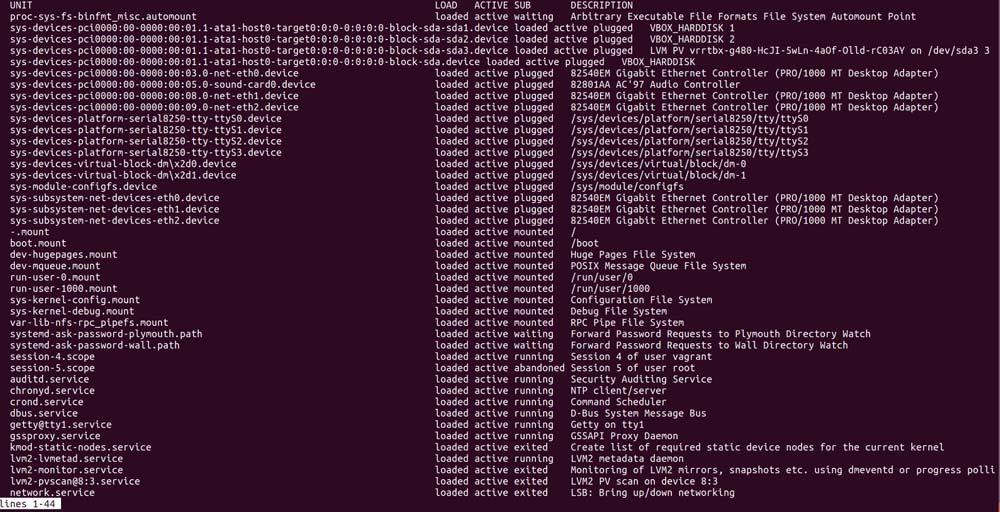Viewport: 1000px width, 512px height.
Task: Click the network.service unit line
Action: pos(52,493)
